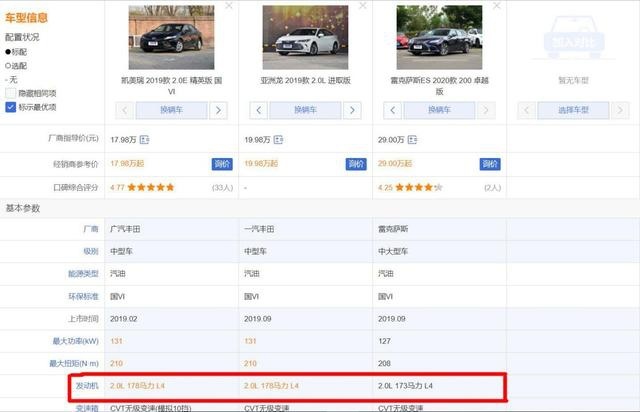Click the 环保标准 parameter label
Image resolution: width=640 pixels, height=412 pixels.
(83, 296)
